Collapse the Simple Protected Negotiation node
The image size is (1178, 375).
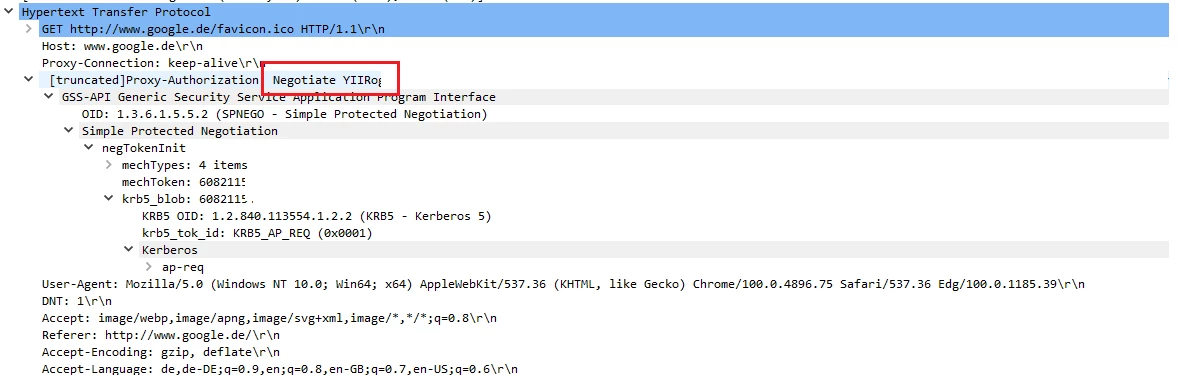[69, 131]
